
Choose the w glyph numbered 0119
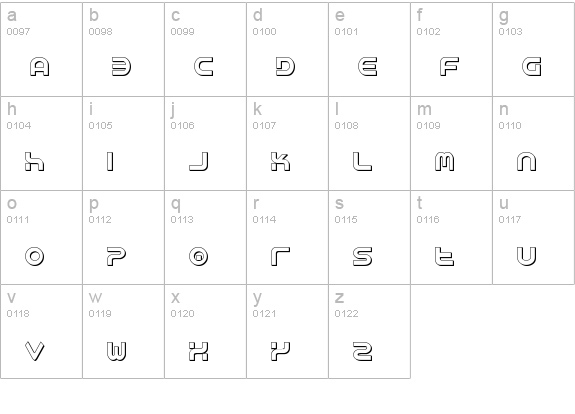(x=117, y=351)
